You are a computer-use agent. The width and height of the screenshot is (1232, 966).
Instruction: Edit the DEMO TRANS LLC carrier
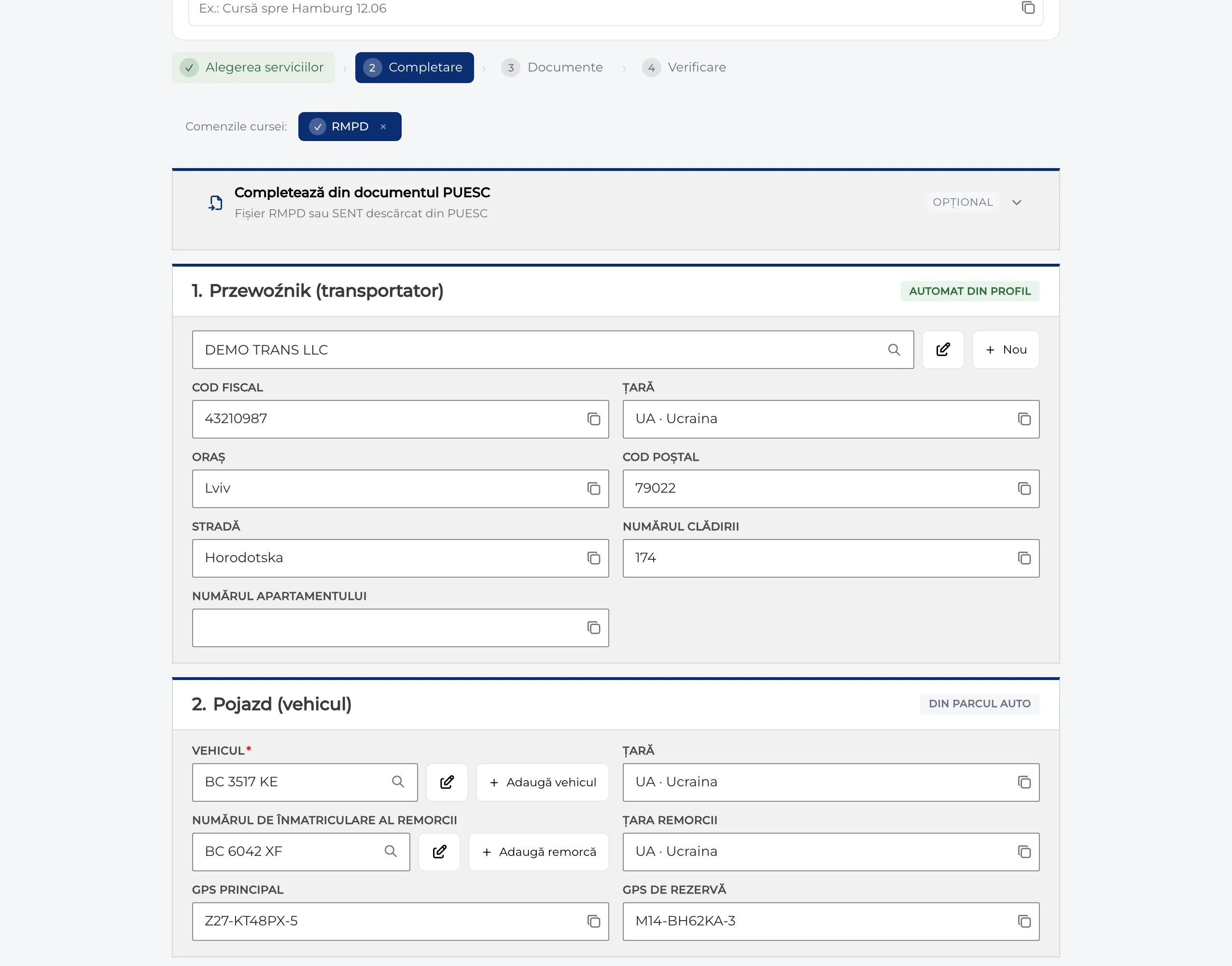pos(943,350)
